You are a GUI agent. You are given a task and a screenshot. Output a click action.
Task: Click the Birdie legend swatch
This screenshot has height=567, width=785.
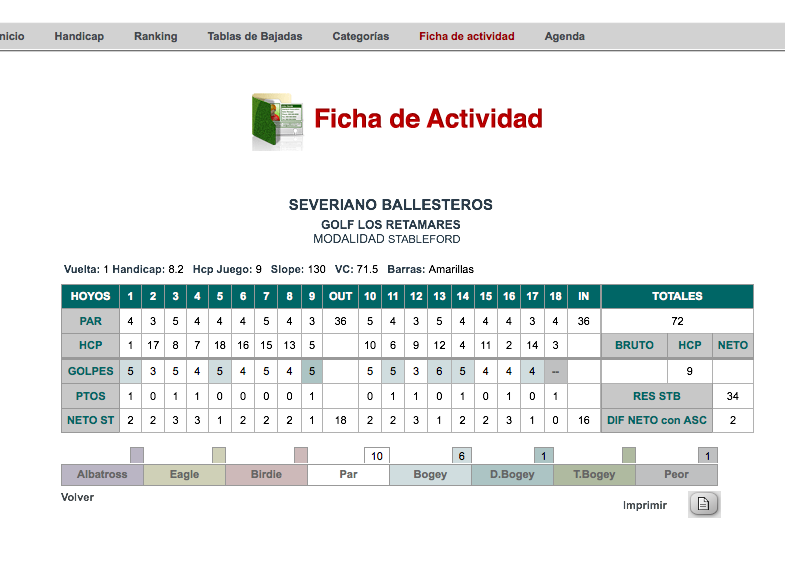click(x=266, y=474)
